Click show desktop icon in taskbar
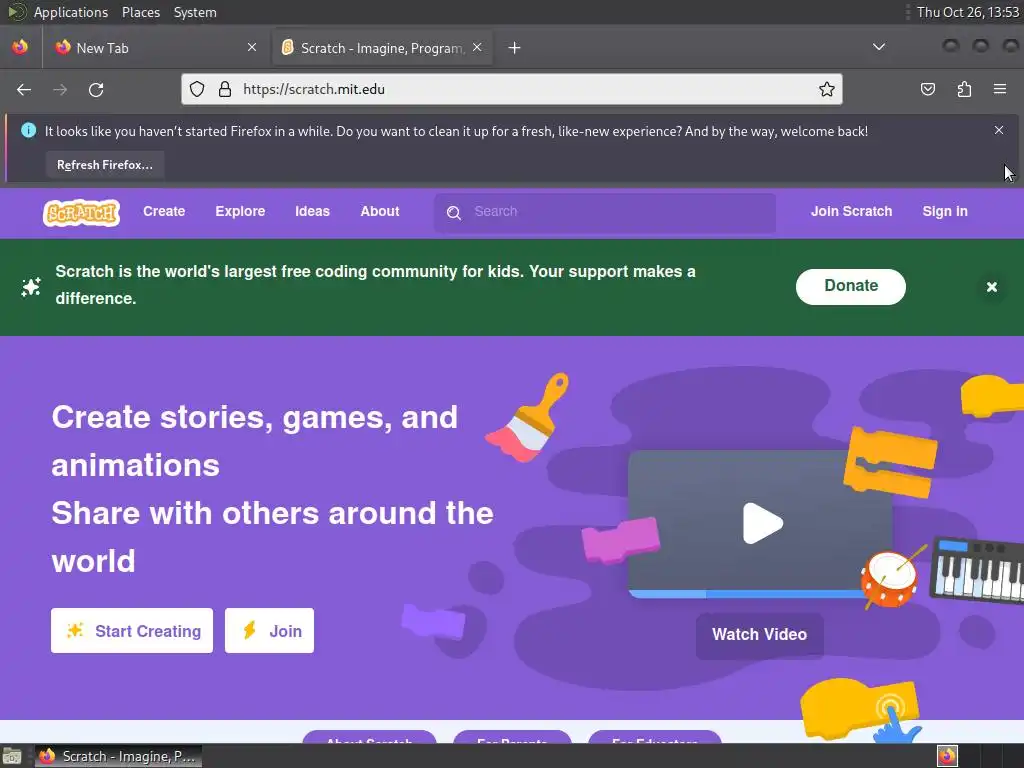The image size is (1024, 768). (x=11, y=756)
